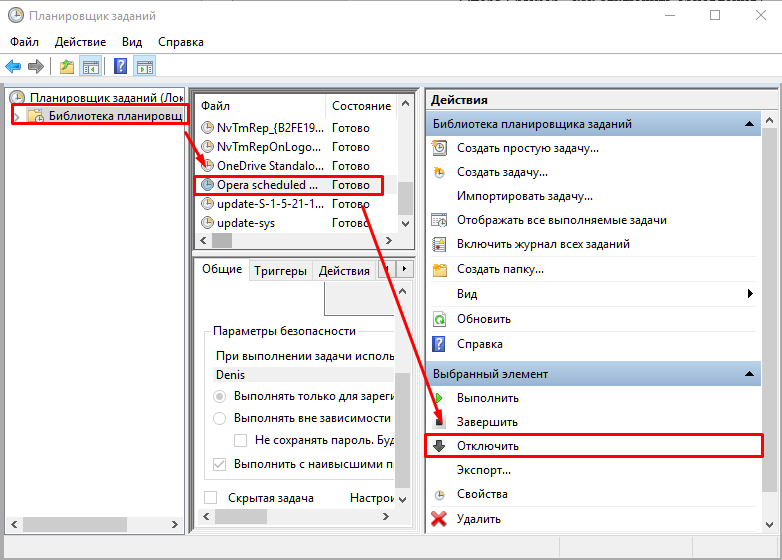This screenshot has height=560, width=782.
Task: Click the clock icon of update-sys task
Action: coord(207,222)
